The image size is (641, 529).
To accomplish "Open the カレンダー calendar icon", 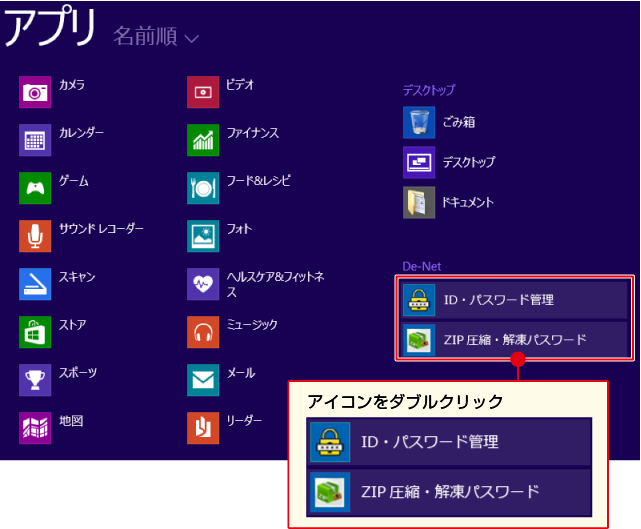I will pyautogui.click(x=35, y=140).
